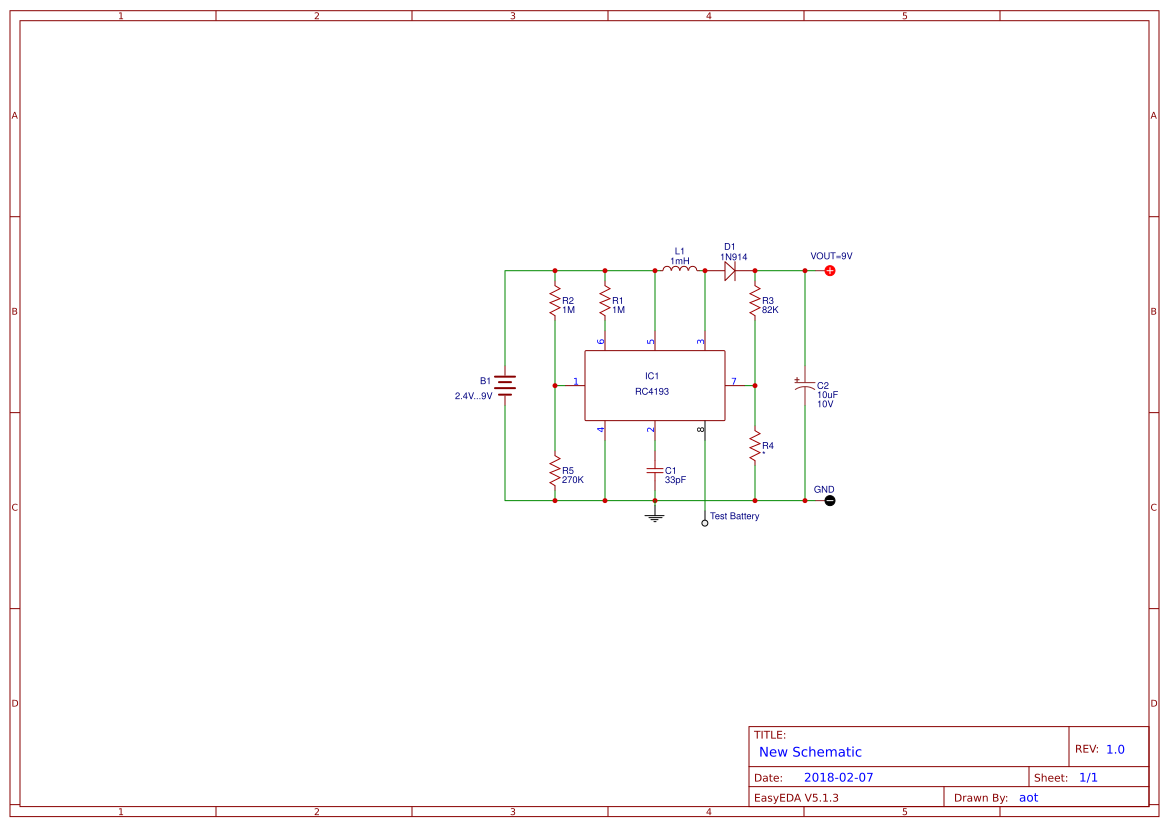The height and width of the screenshot is (827, 1169).
Task: Click pin number 8 of IC1
Action: click(701, 430)
